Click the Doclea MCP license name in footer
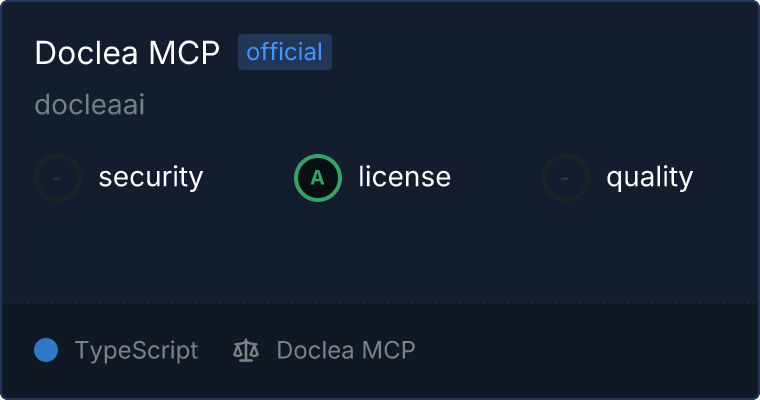This screenshot has width=760, height=400. click(346, 350)
